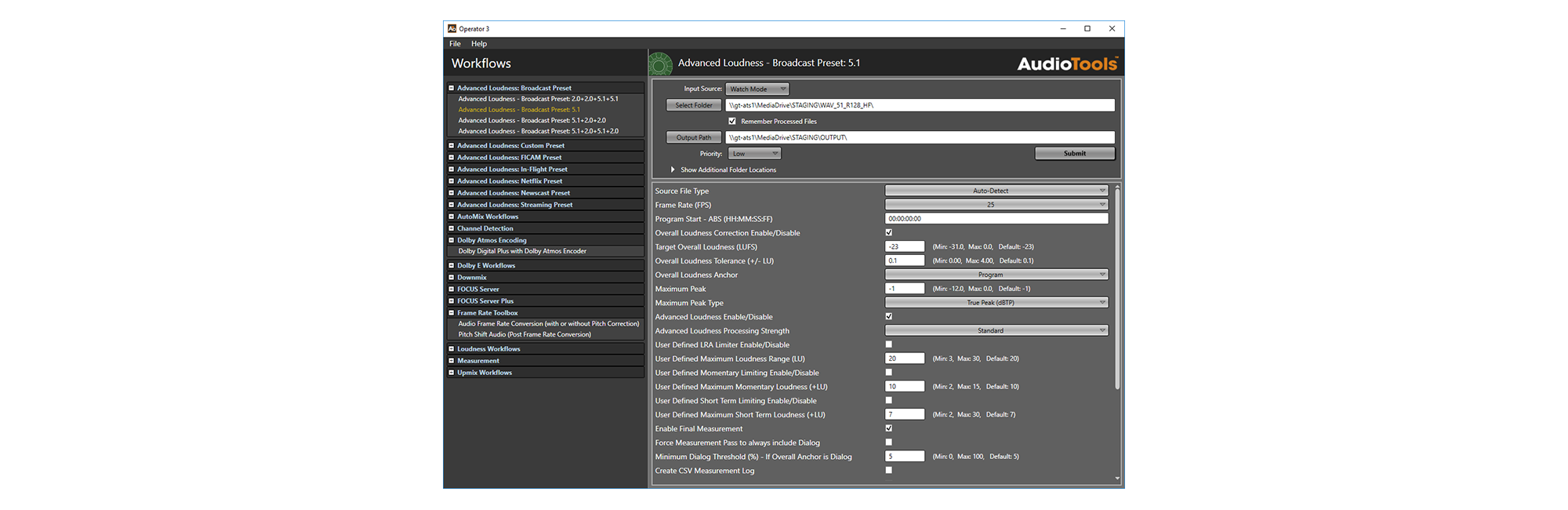Image resolution: width=1568 pixels, height=510 pixels.
Task: Click the Submit button
Action: [1075, 153]
